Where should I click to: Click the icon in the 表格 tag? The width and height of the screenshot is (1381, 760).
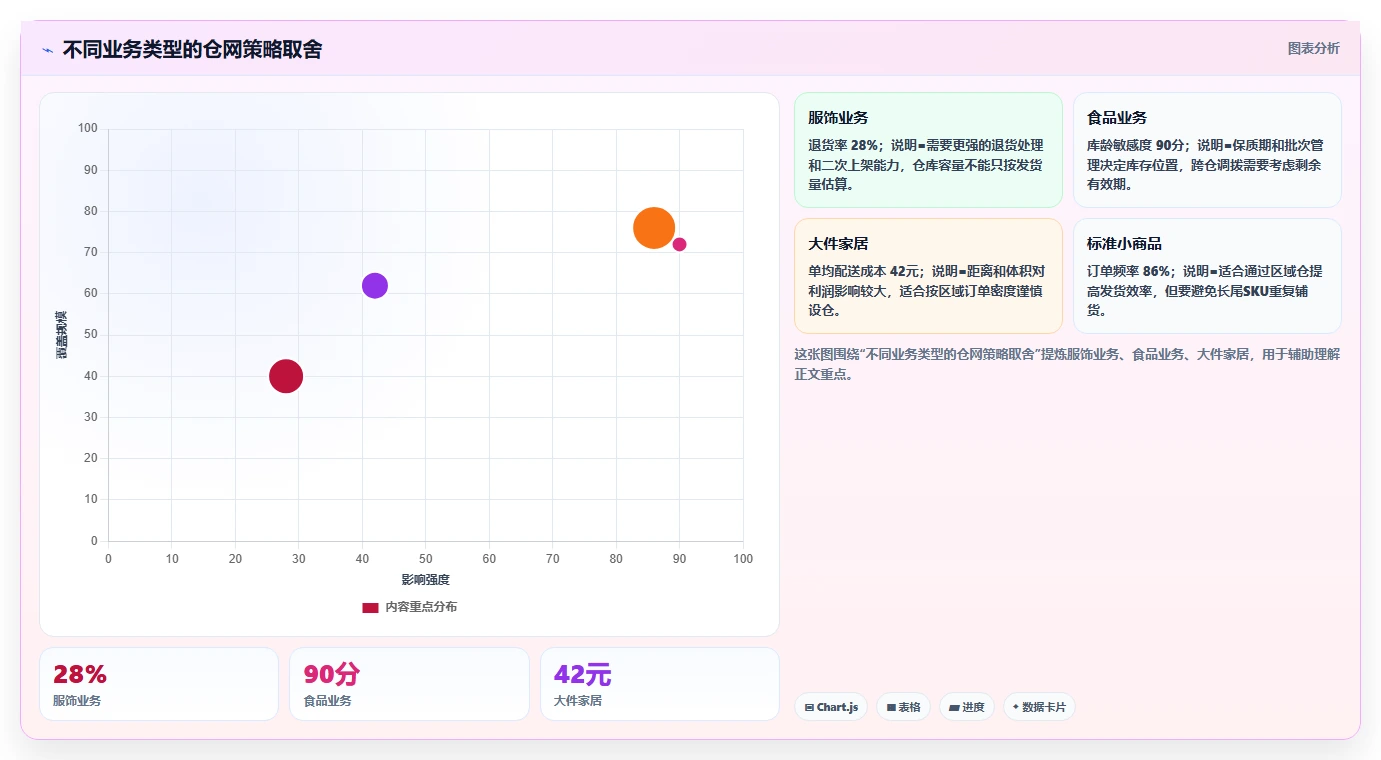[890, 707]
